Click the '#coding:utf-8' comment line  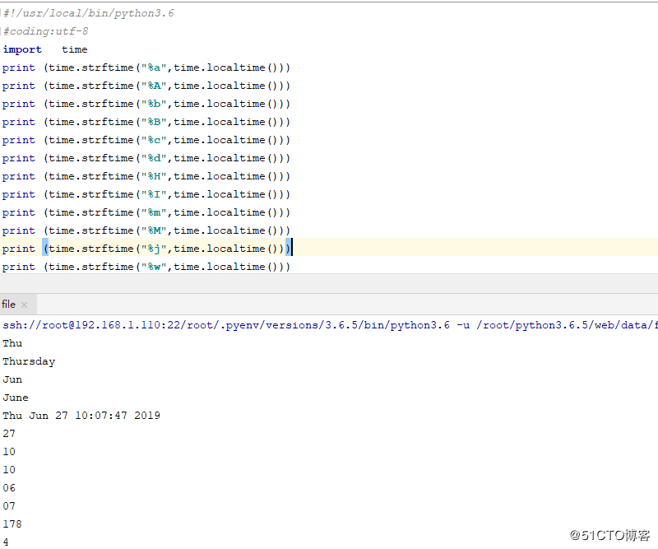(x=46, y=31)
